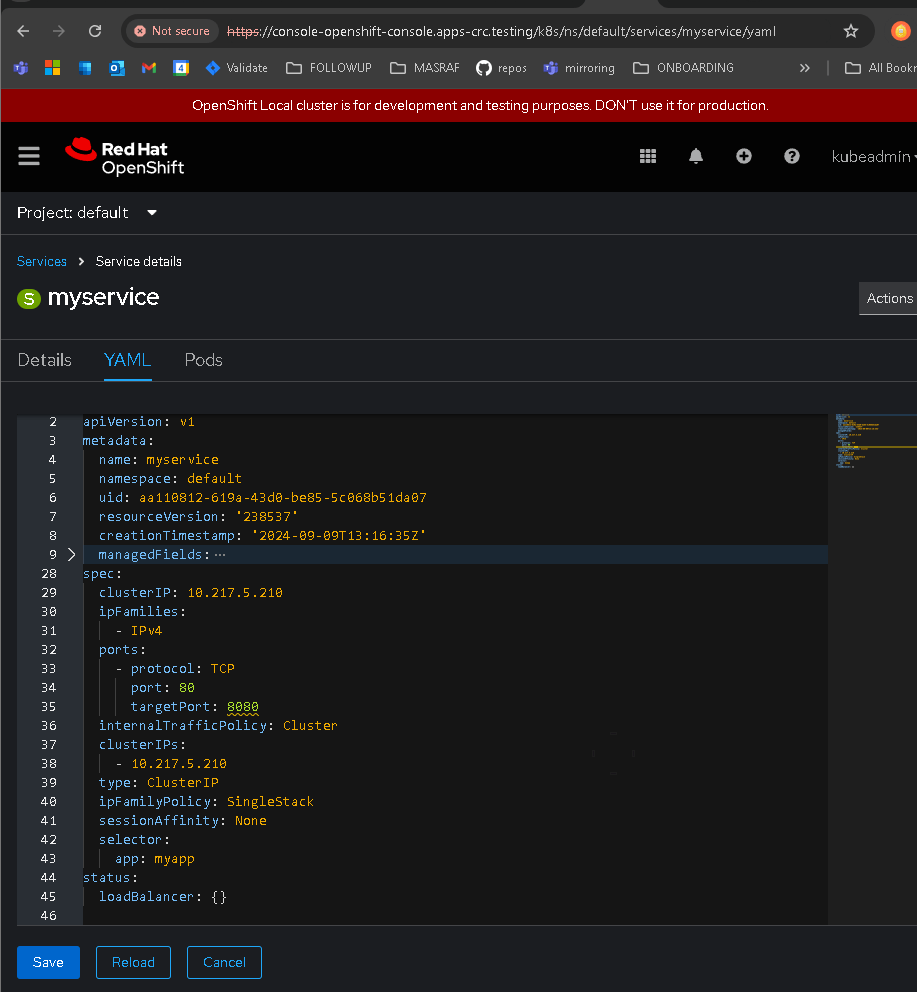Click the Red Hat OpenShift logo
Image resolution: width=917 pixels, height=992 pixels.
click(x=125, y=157)
